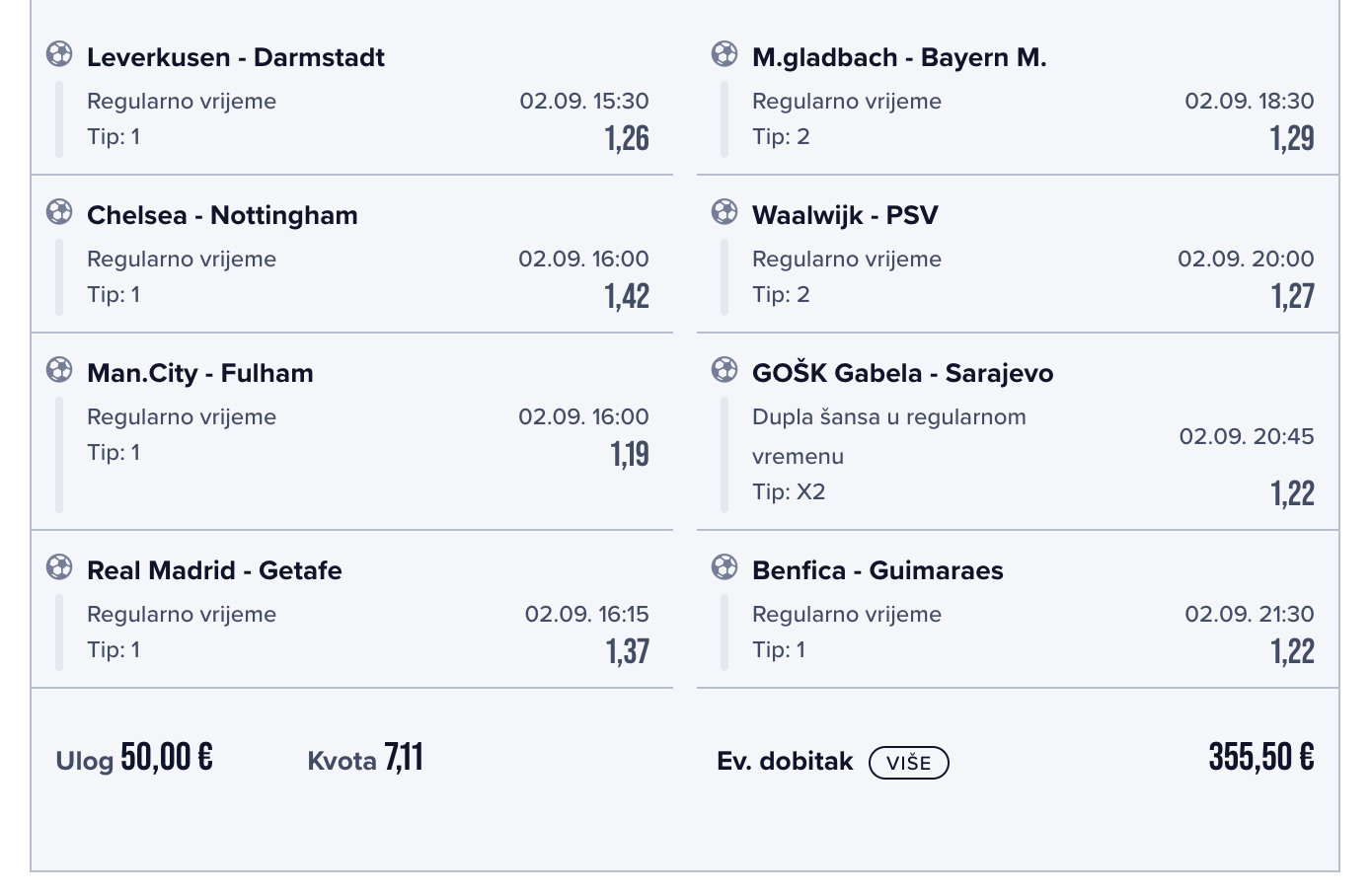
Task: Click soccer ball icon beside Leverkusen - Darmstadt
Action: [x=59, y=54]
